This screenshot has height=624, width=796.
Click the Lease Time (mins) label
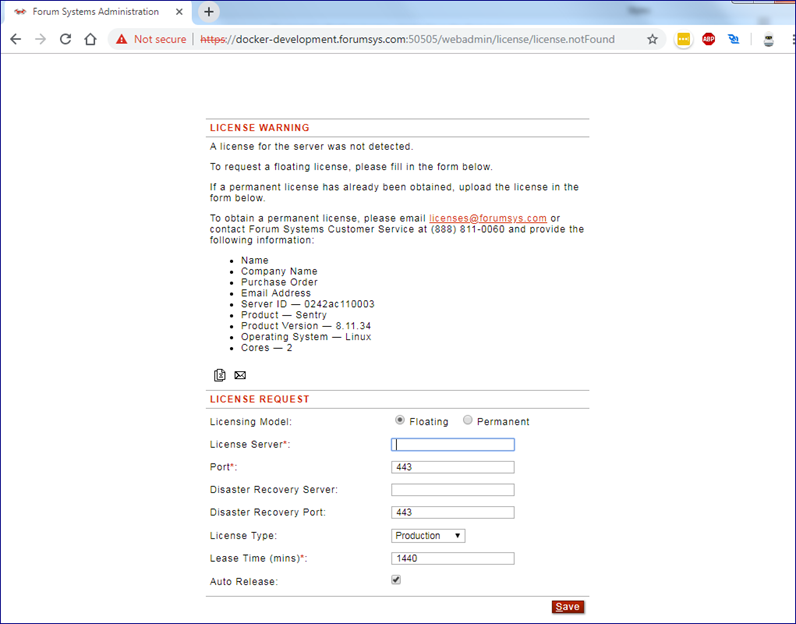pyautogui.click(x=258, y=559)
